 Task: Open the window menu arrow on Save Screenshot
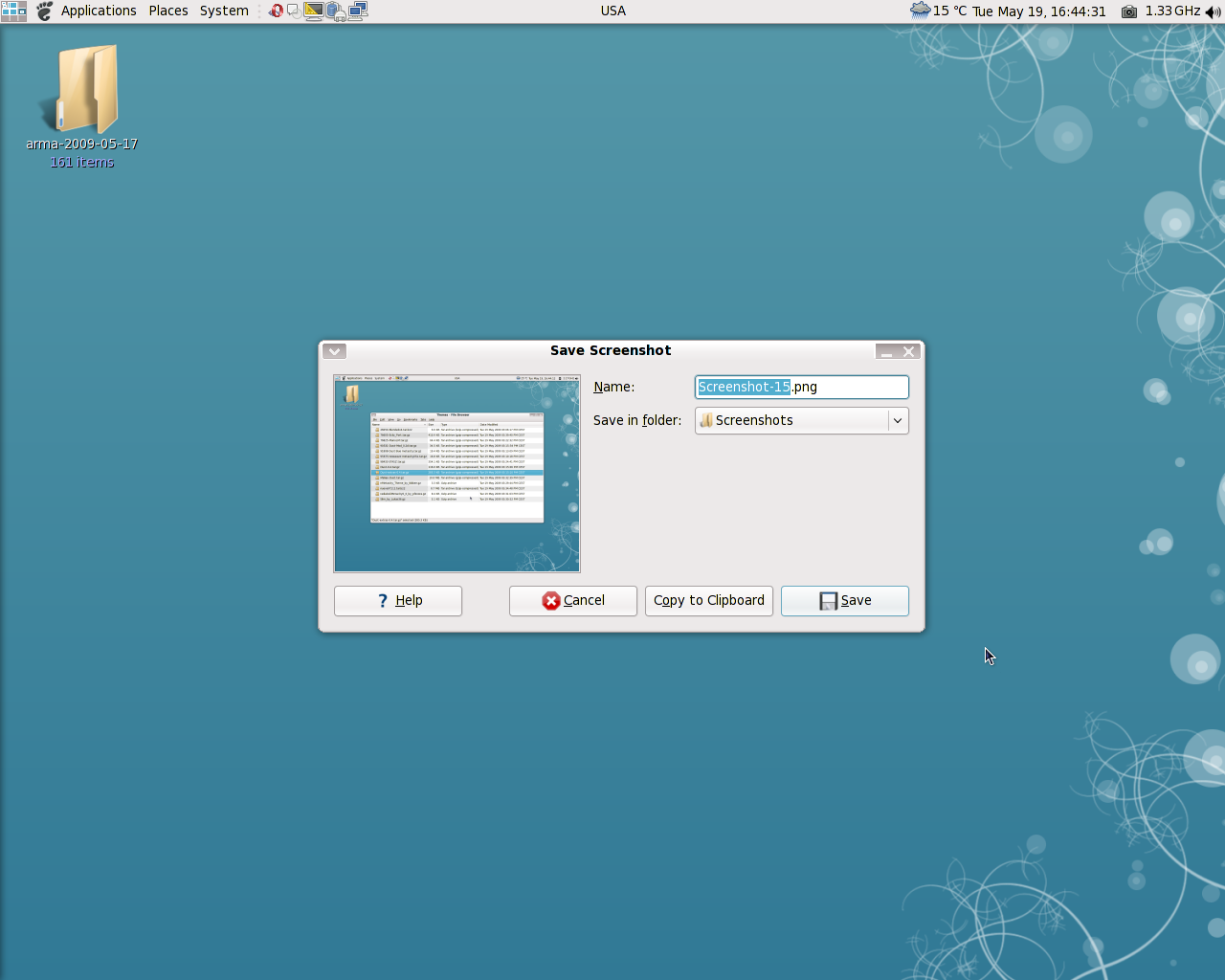click(x=334, y=351)
